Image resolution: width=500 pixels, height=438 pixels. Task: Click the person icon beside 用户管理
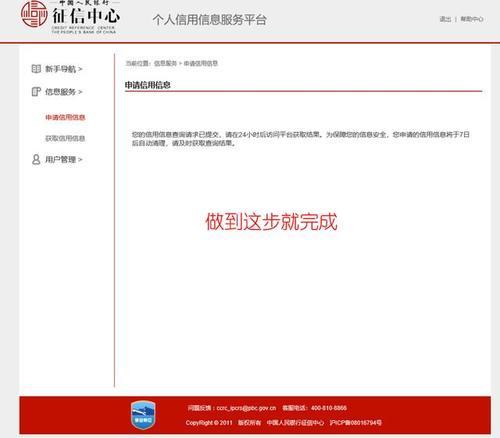pyautogui.click(x=36, y=159)
